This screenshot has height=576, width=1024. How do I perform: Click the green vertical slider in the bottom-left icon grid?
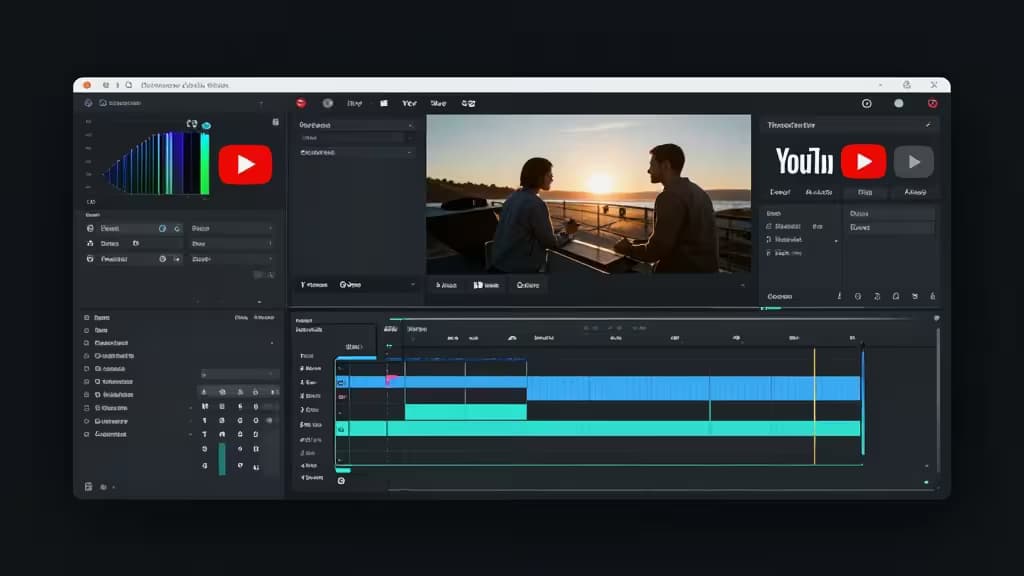pyautogui.click(x=222, y=458)
